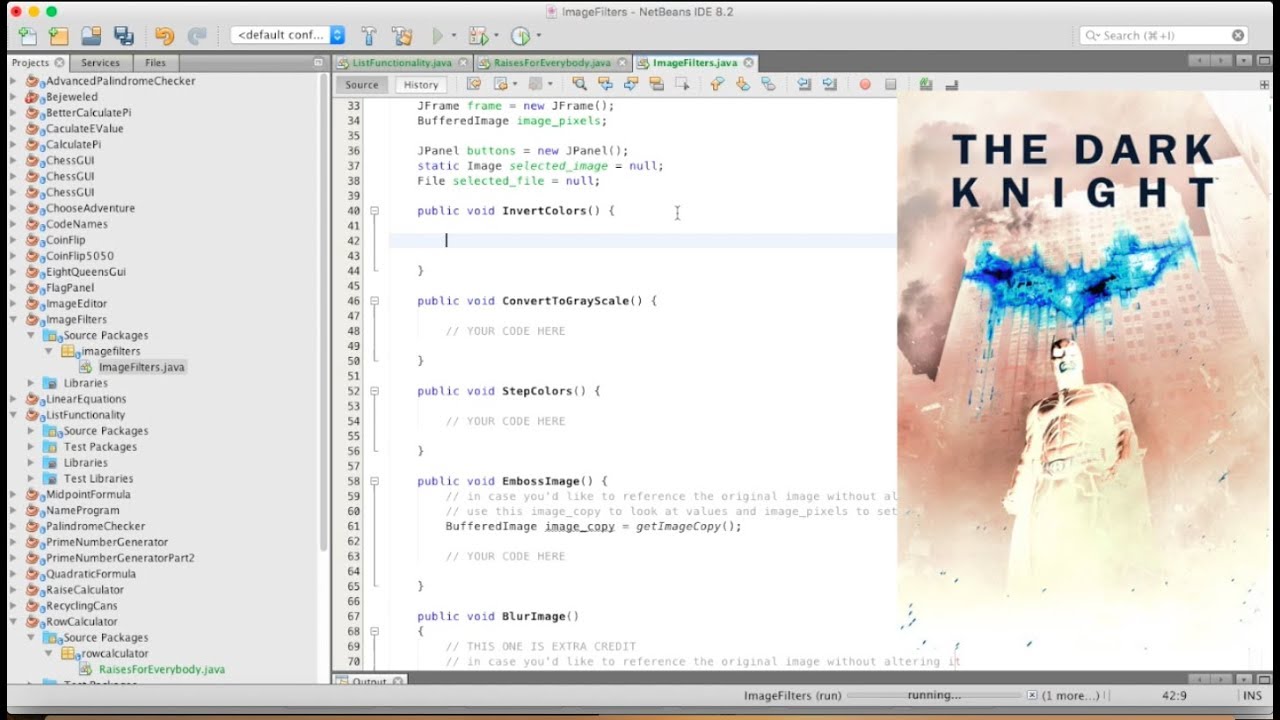Select RaisesForEverybody.java in project tree
This screenshot has width=1280, height=720.
click(x=162, y=669)
